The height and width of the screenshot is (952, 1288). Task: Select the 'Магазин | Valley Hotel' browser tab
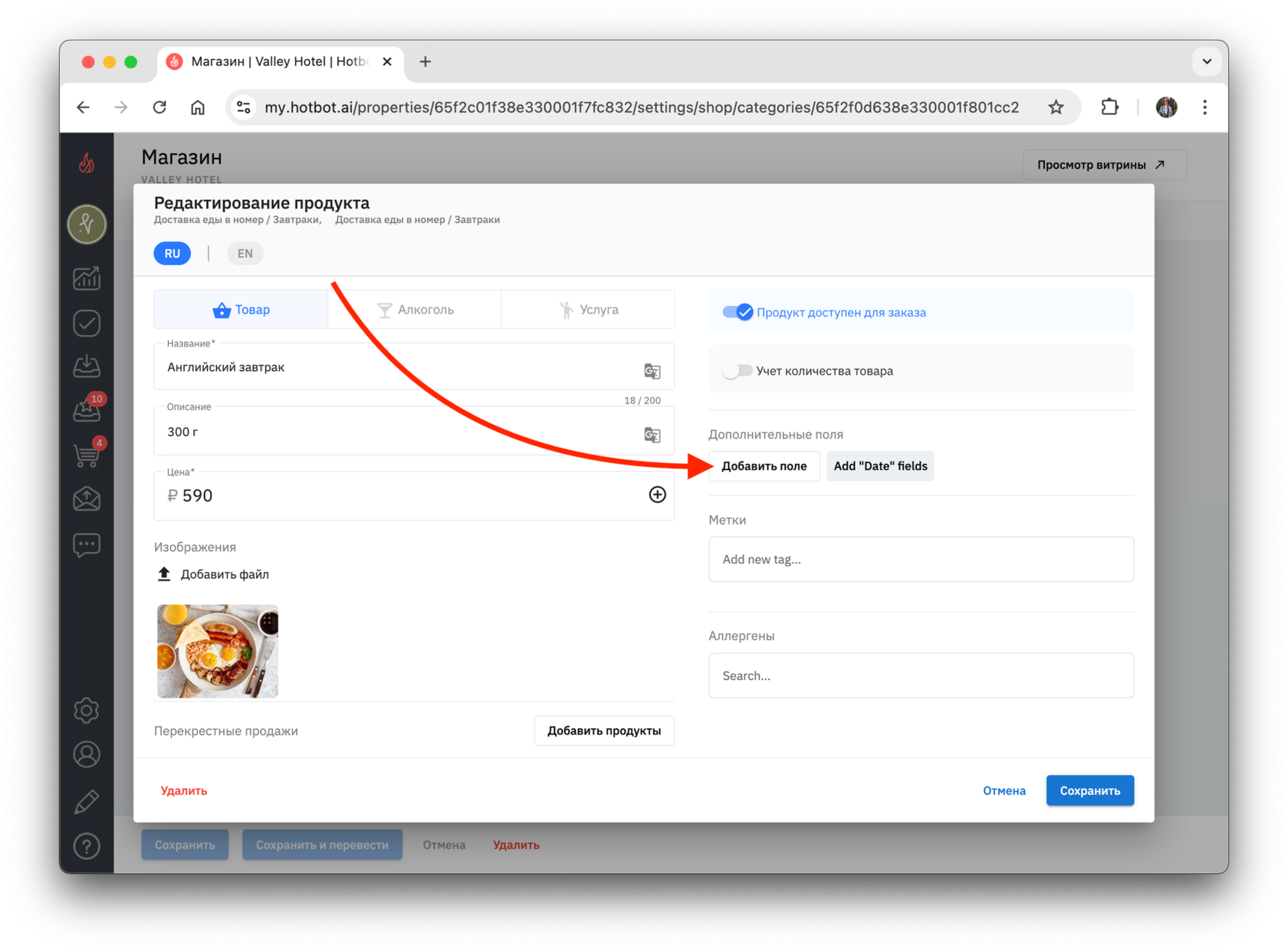280,61
